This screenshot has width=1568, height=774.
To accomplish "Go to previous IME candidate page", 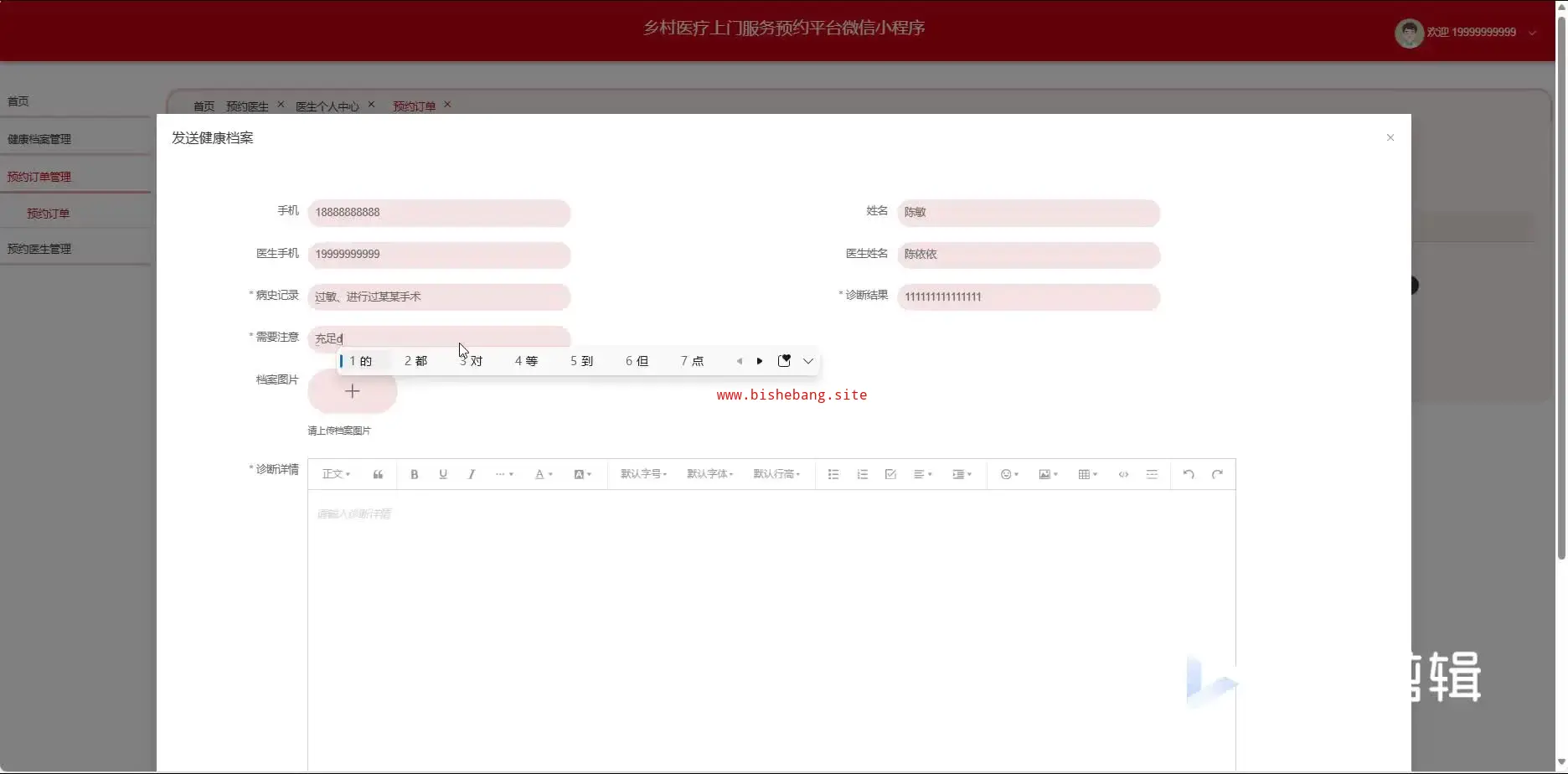I will tap(739, 361).
